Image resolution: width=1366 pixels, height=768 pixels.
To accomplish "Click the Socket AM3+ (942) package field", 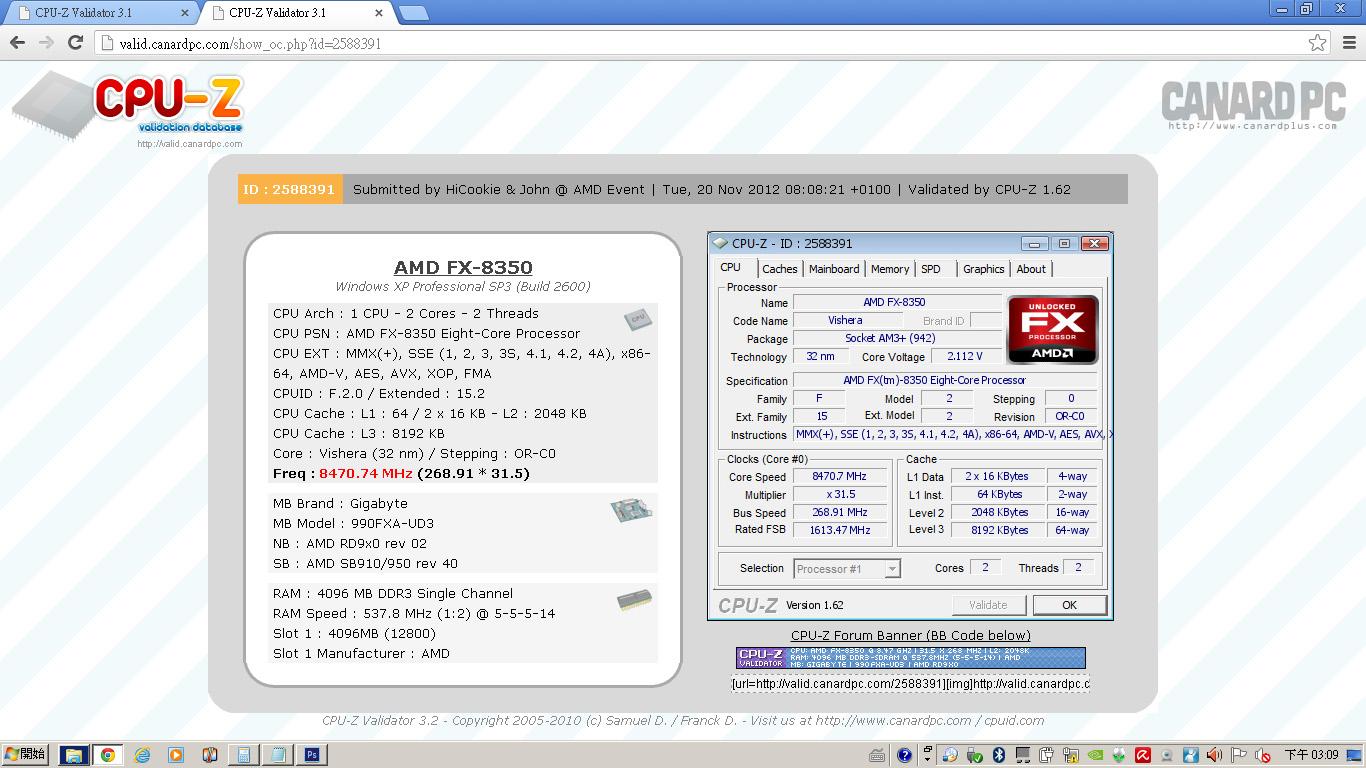I will point(897,339).
